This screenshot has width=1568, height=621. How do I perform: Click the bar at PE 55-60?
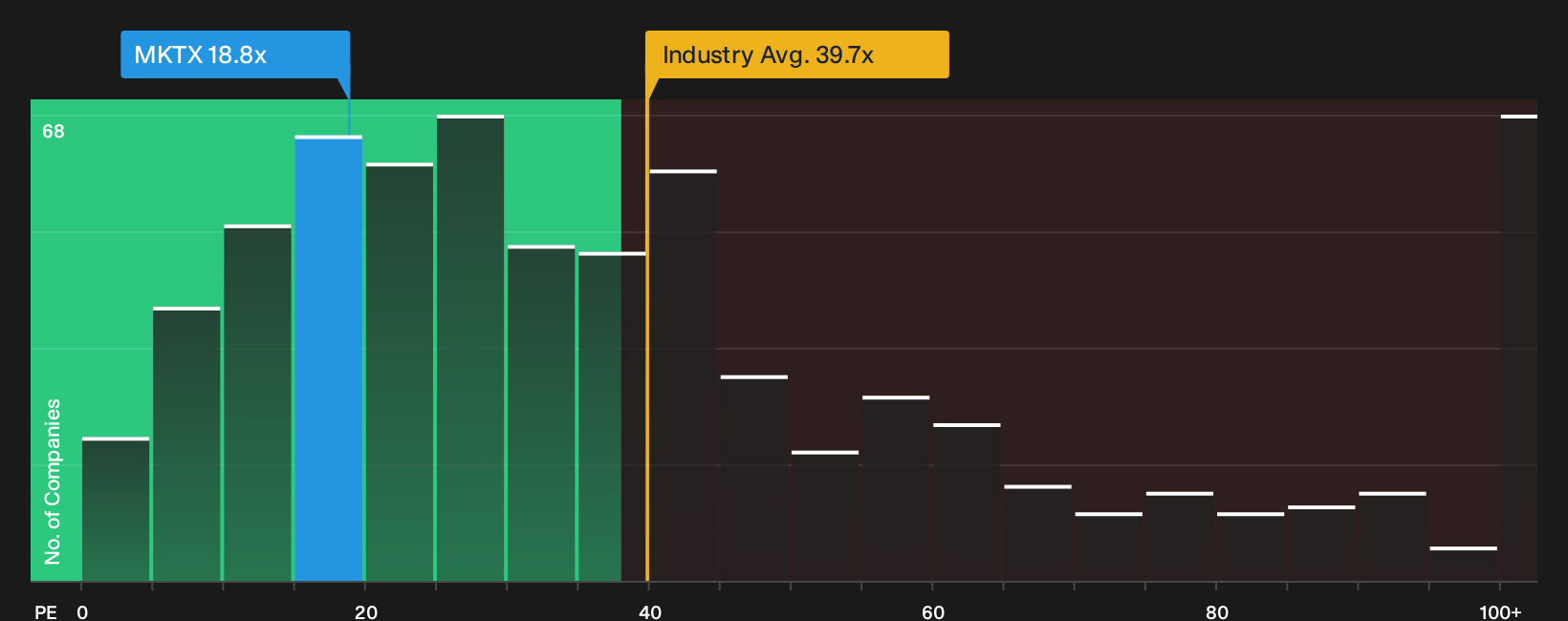tap(896, 488)
